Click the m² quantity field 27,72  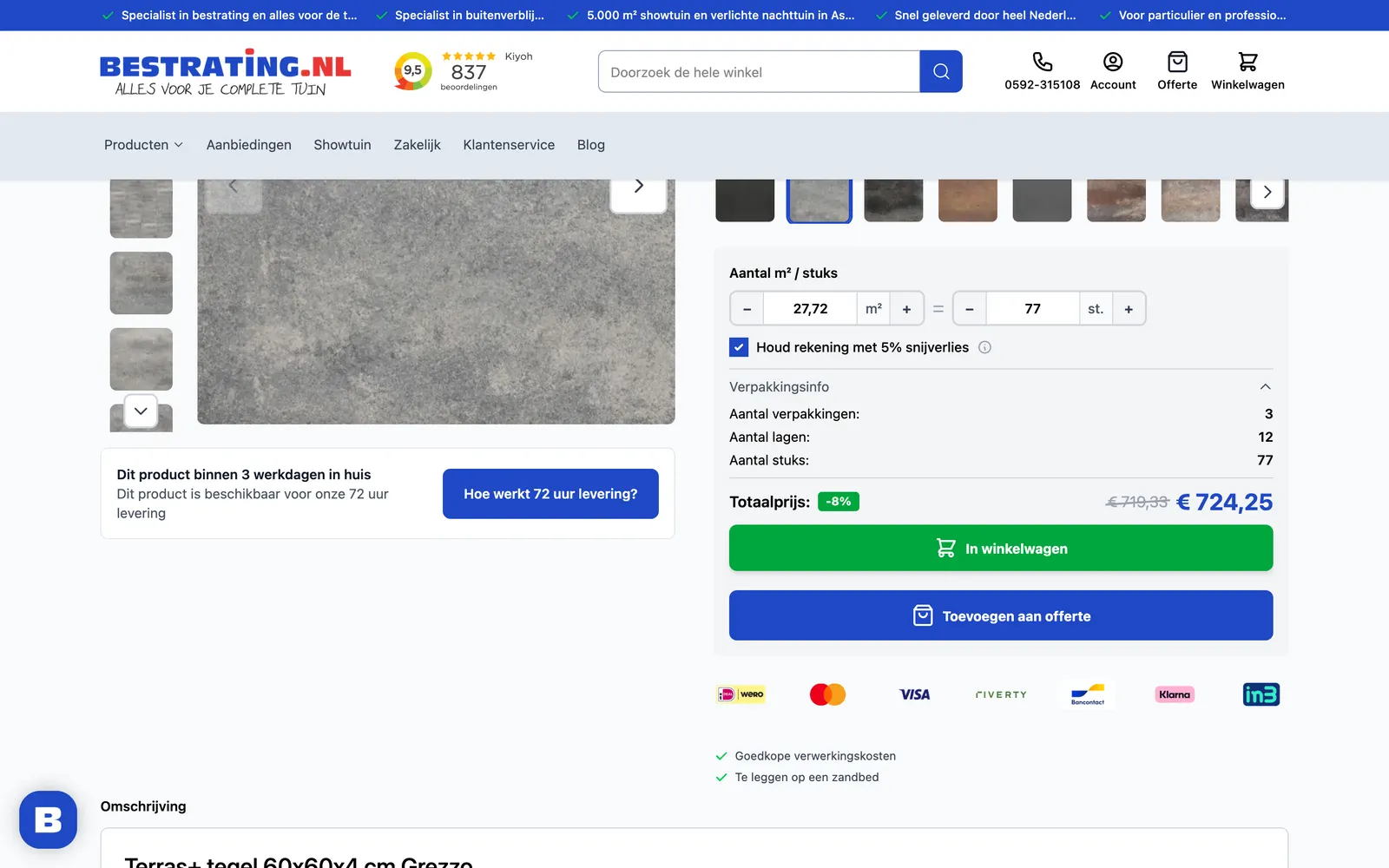coord(810,309)
